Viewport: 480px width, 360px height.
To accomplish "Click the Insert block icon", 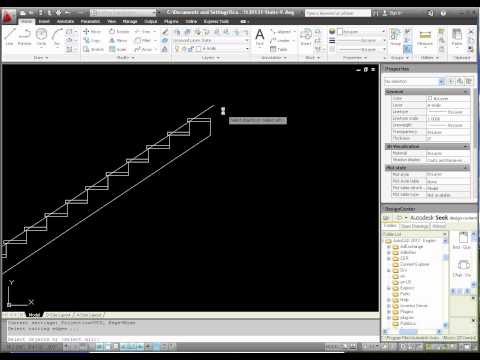I will (x=306, y=37).
